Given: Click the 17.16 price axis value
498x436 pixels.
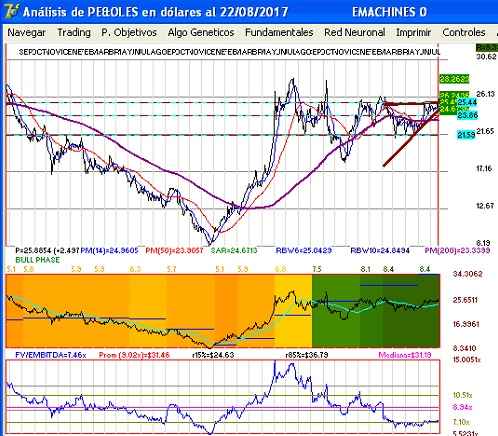Looking at the screenshot, I should click(484, 168).
